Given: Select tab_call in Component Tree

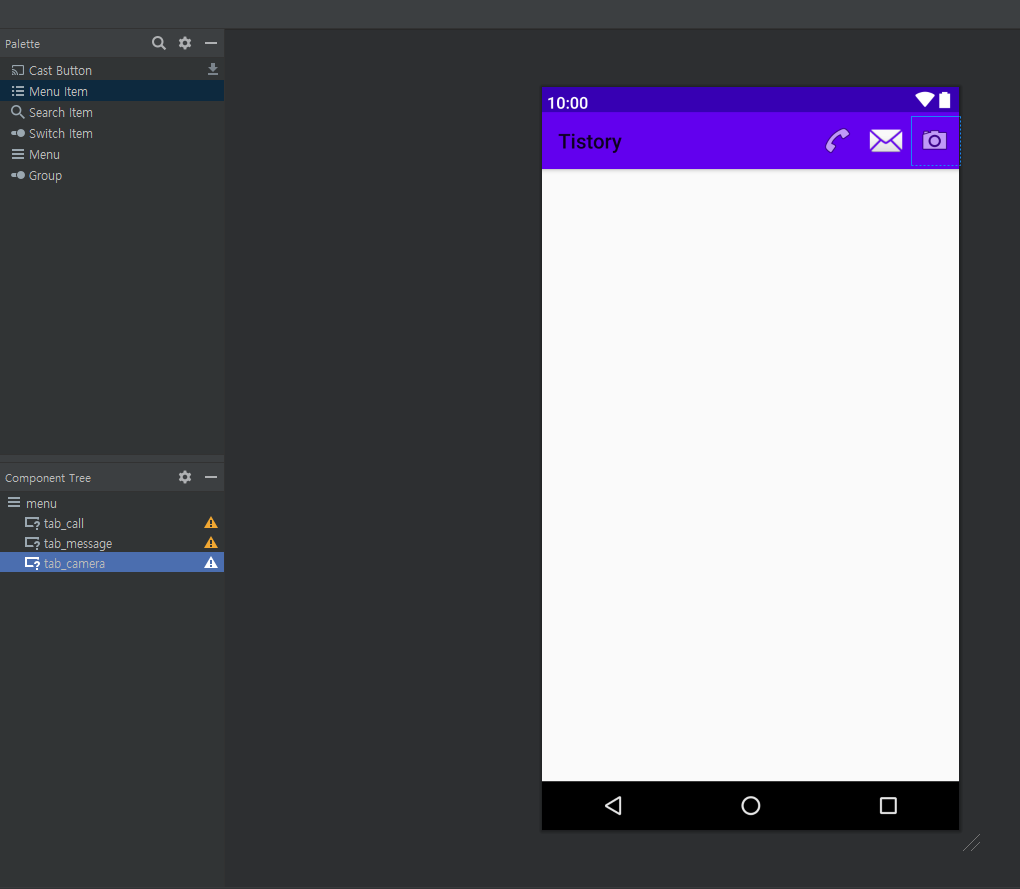Looking at the screenshot, I should click(x=112, y=523).
